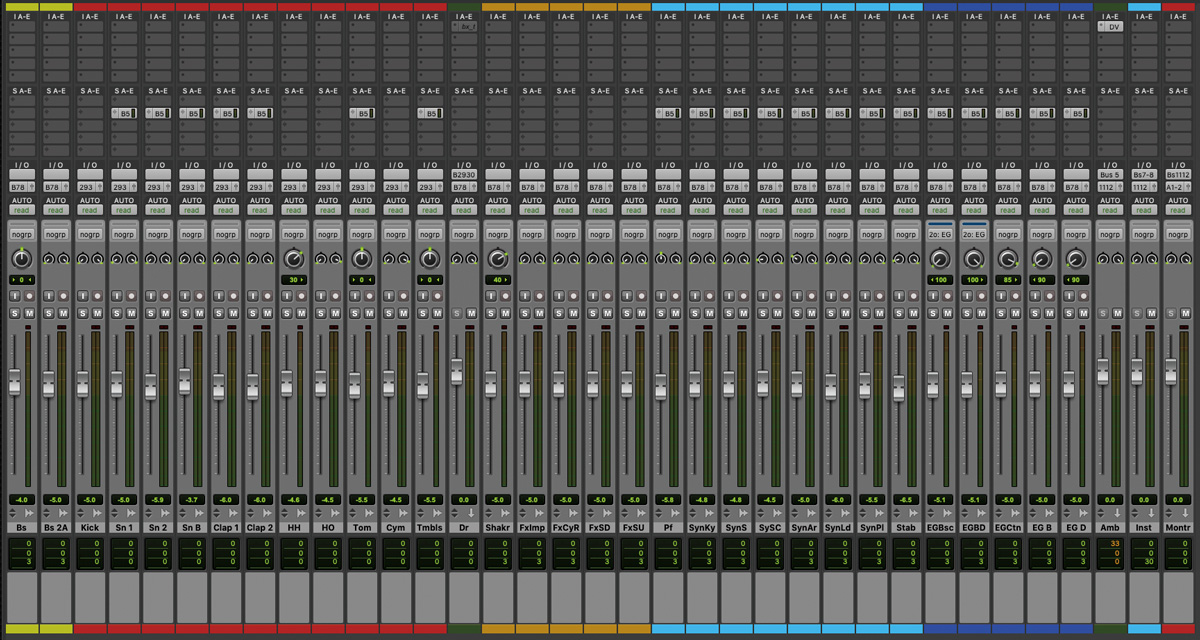This screenshot has width=1200, height=640.
Task: Click the volume fader on Stab track
Action: tap(899, 388)
